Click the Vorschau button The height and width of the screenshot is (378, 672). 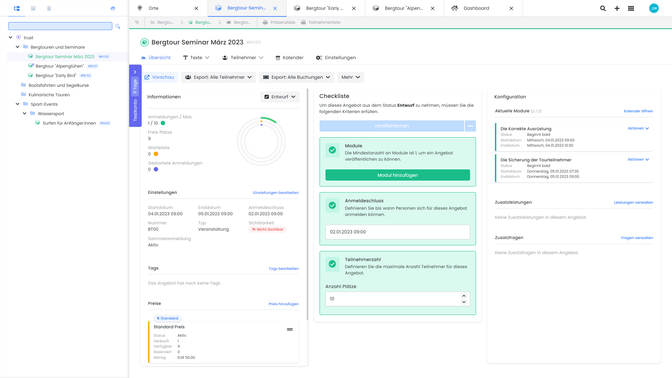click(159, 77)
